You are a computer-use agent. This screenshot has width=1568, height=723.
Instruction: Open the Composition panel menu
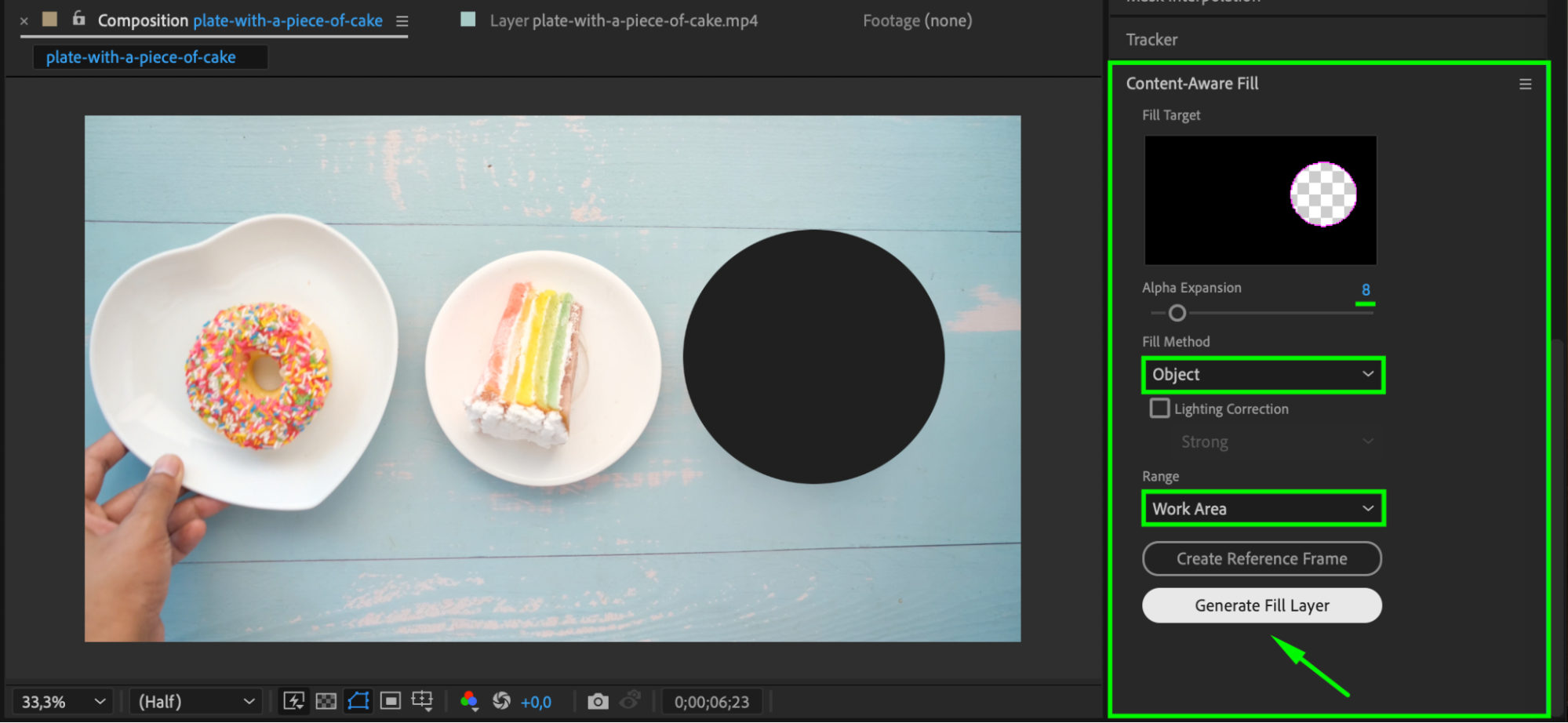pos(402,21)
